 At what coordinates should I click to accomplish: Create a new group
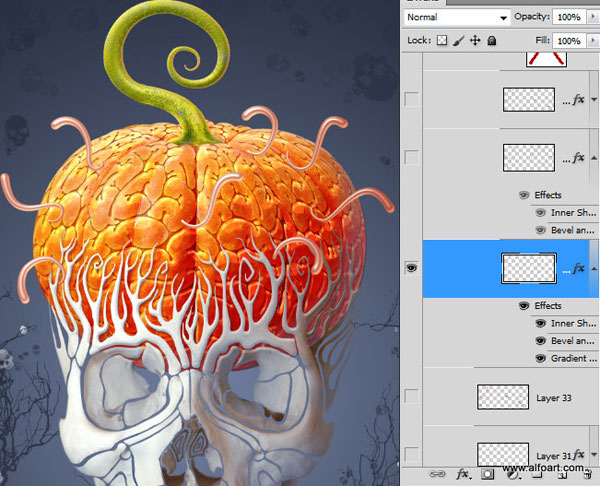point(538,475)
